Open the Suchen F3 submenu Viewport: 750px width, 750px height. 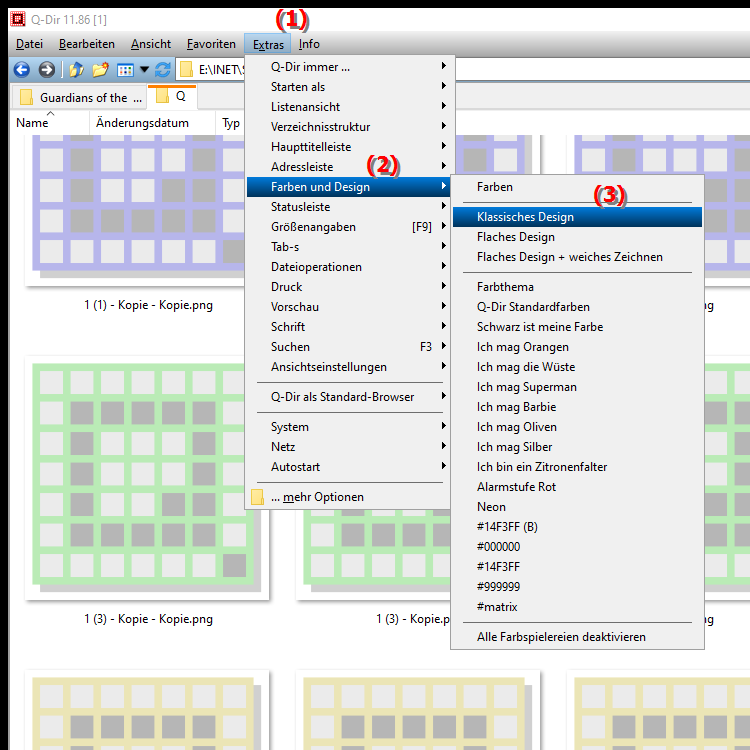pos(348,347)
